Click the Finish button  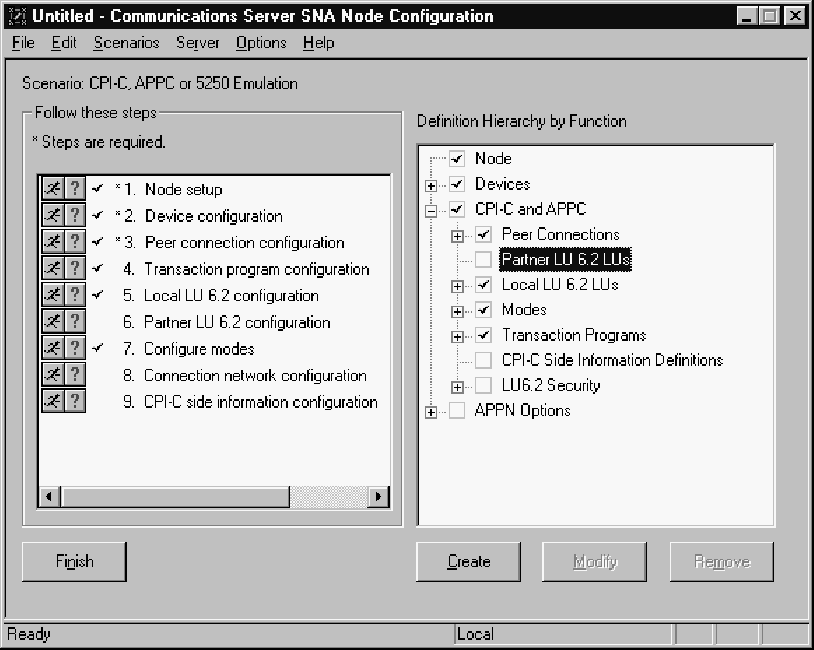click(74, 562)
